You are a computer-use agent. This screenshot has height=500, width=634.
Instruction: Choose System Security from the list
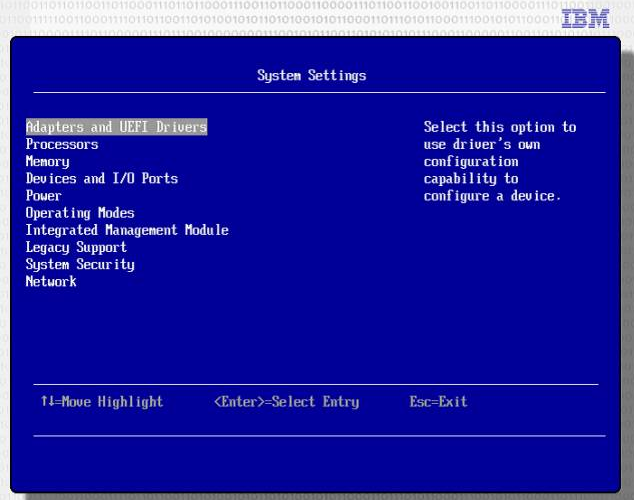pos(80,264)
